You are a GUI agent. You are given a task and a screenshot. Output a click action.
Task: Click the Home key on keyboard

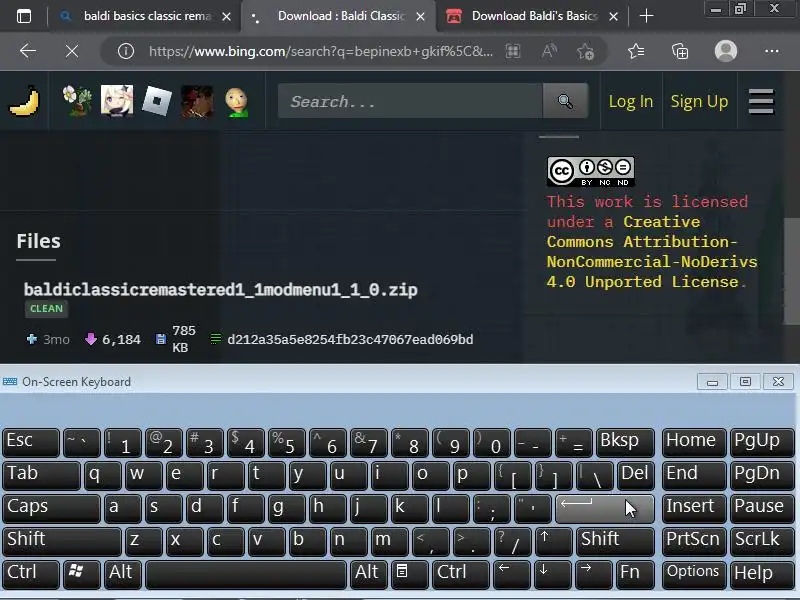pyautogui.click(x=692, y=442)
